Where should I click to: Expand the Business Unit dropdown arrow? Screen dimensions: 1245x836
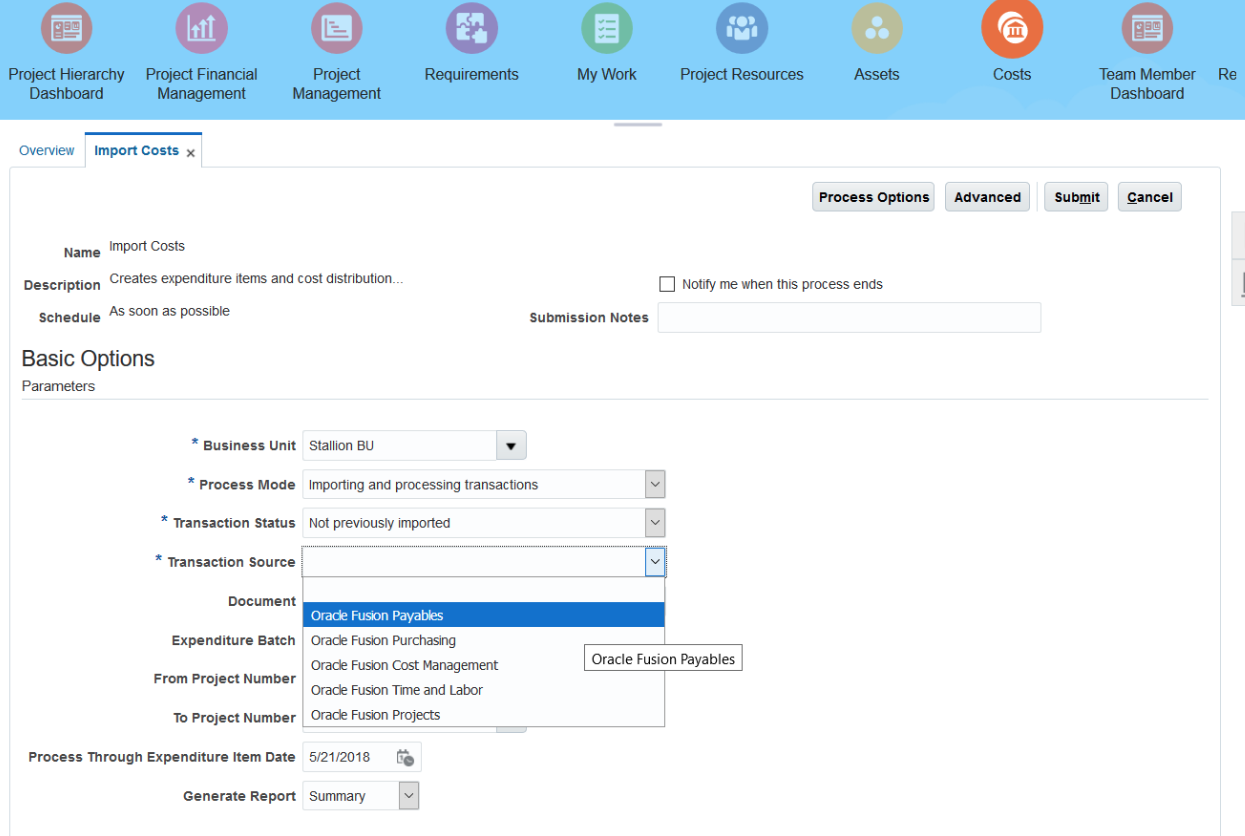click(511, 445)
